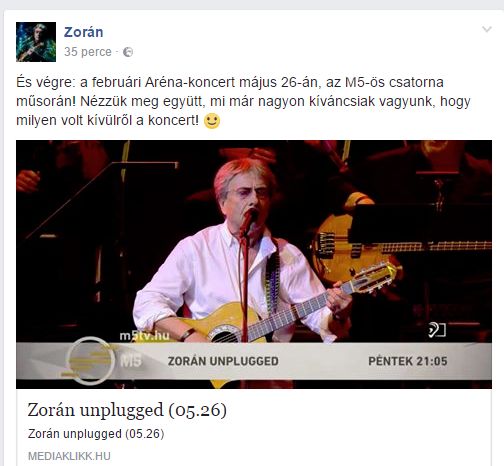The image size is (504, 466).
Task: Click the post text about the Aréna-koncert
Action: pos(243,101)
